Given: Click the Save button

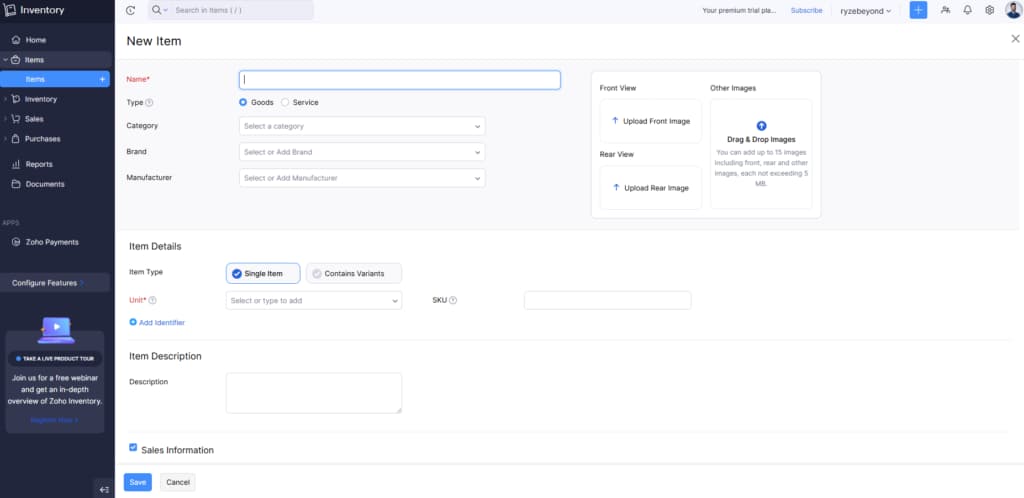Looking at the screenshot, I should tap(138, 482).
